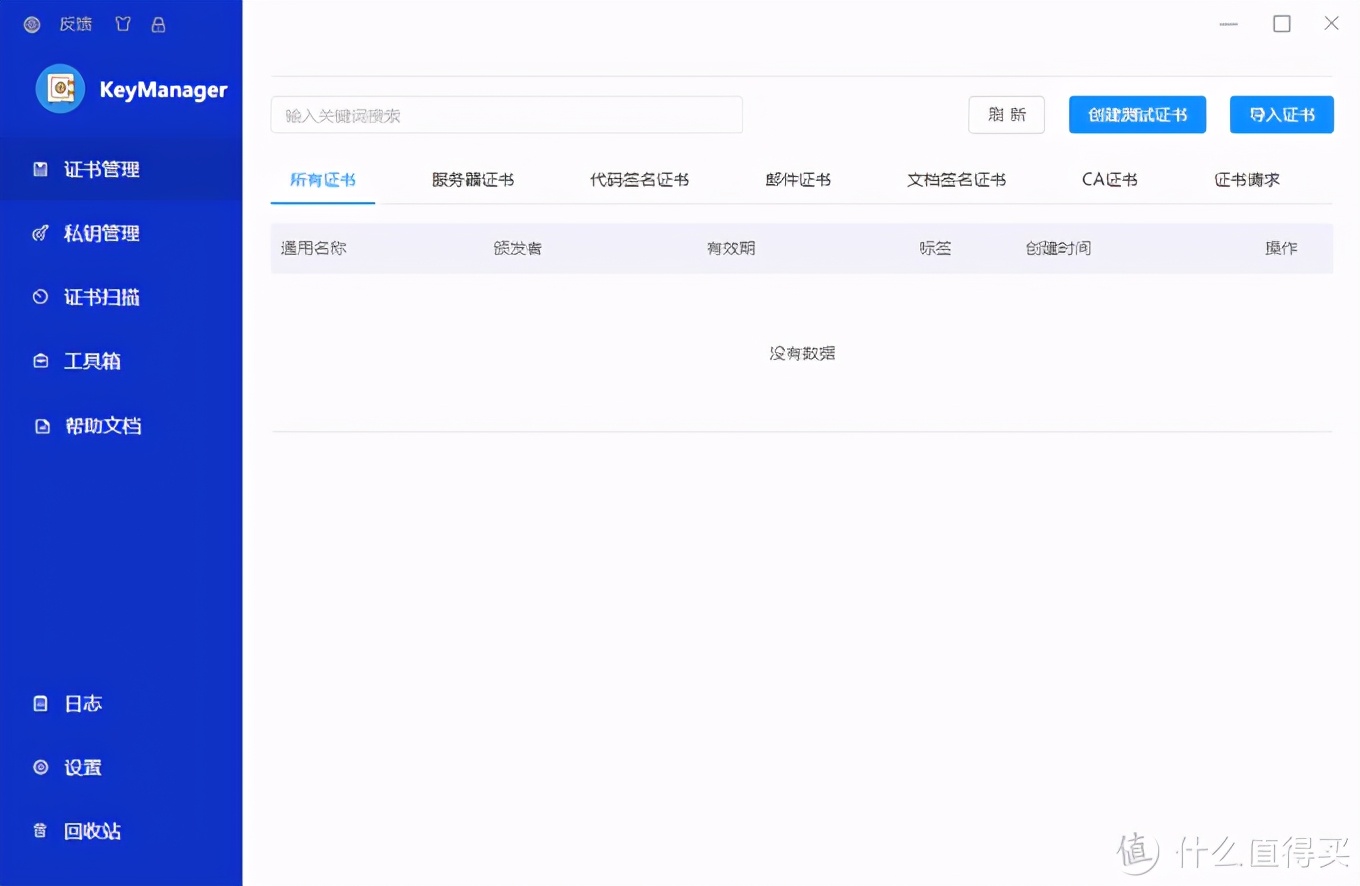
Task: Click the lock icon in the title bar
Action: 158,23
